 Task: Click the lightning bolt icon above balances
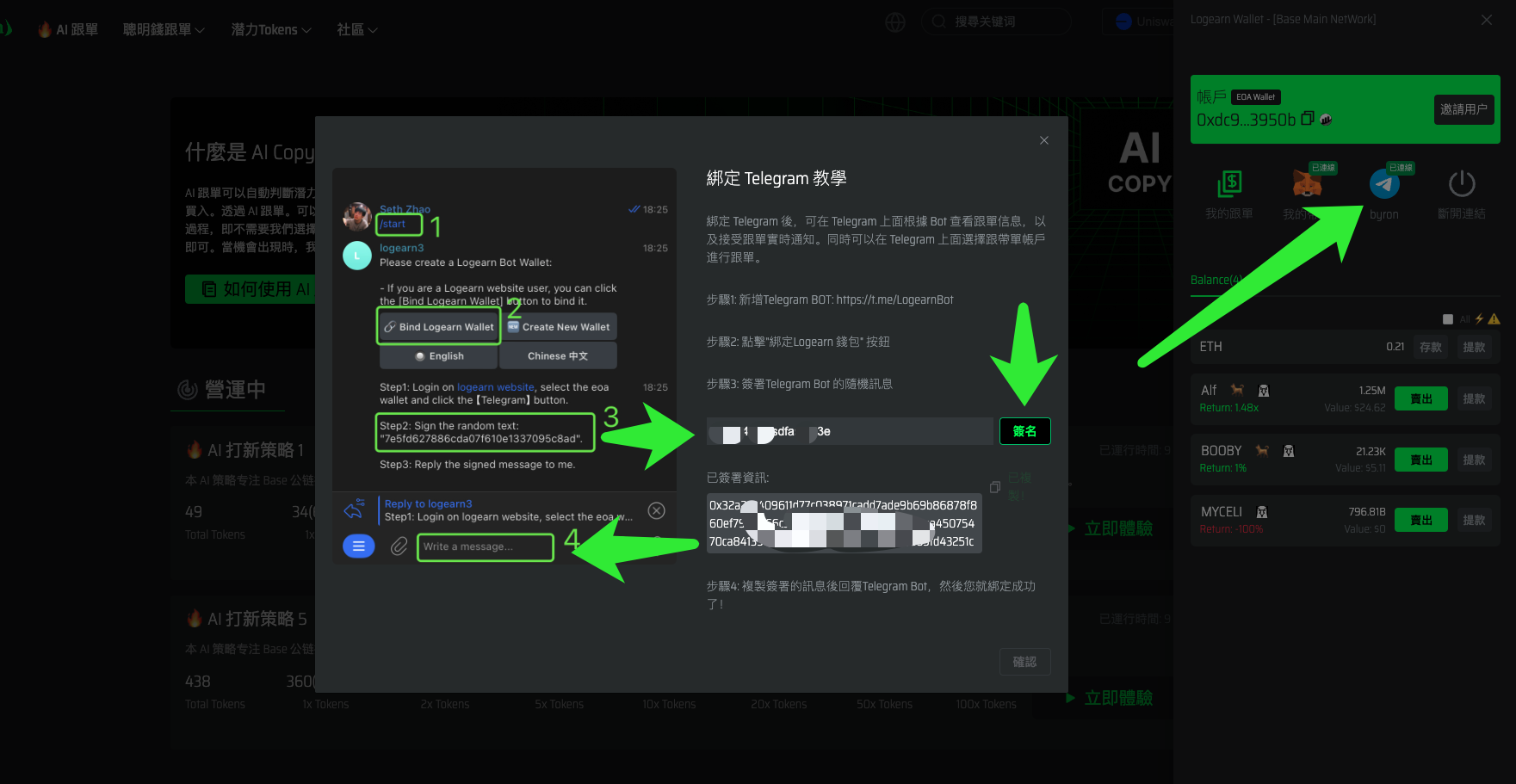coord(1479,319)
